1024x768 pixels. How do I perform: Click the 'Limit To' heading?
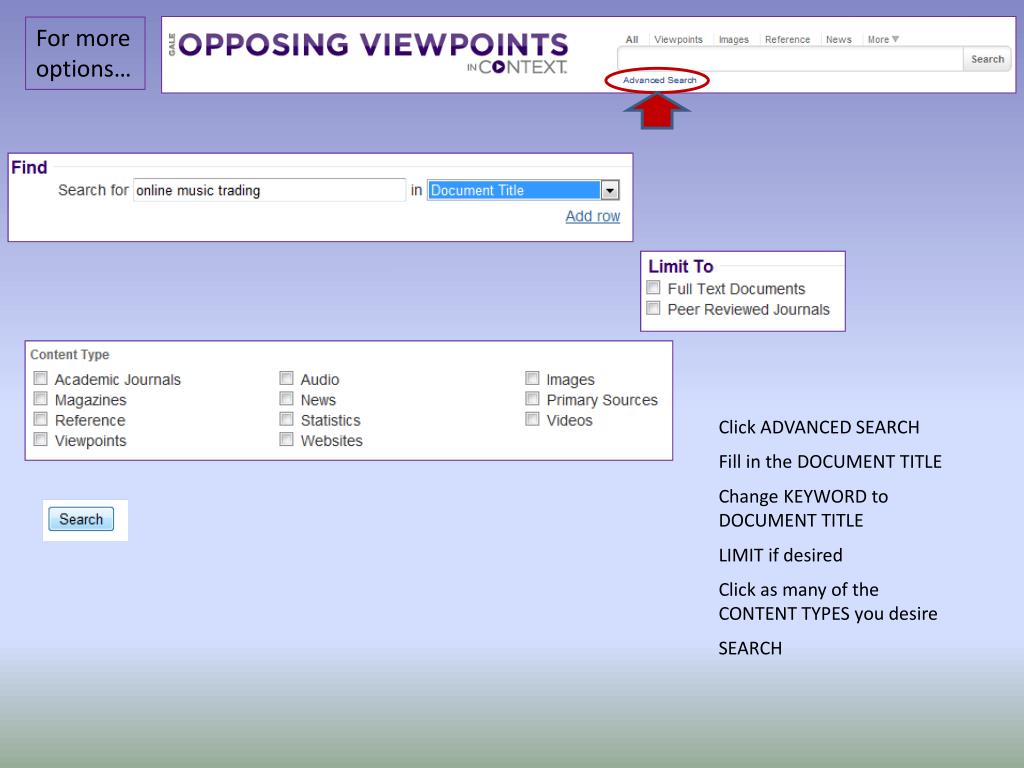pyautogui.click(x=680, y=266)
